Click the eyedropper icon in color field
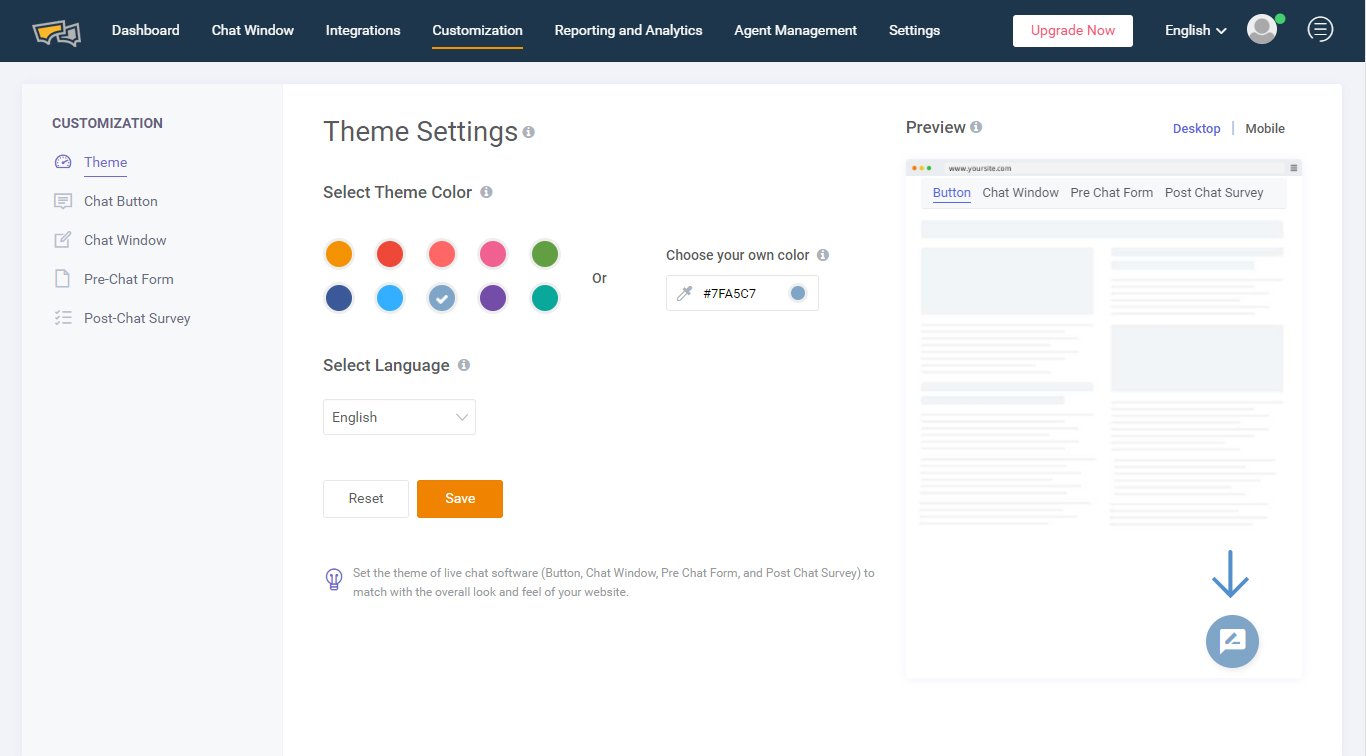The height and width of the screenshot is (756, 1366). click(685, 293)
